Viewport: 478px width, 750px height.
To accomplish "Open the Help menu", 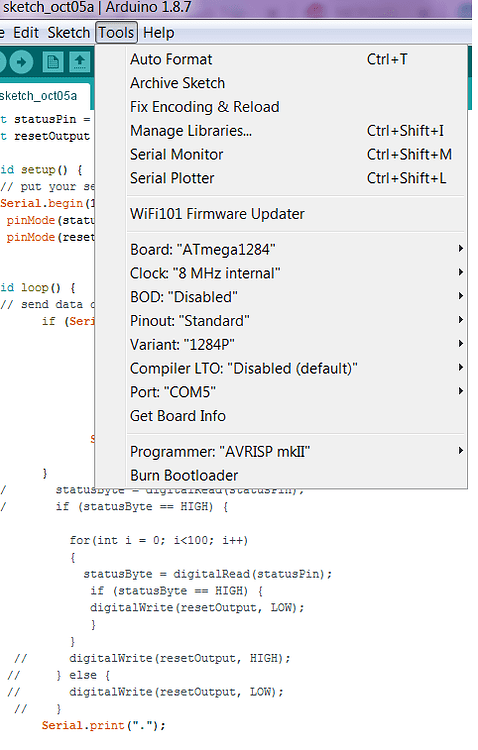I will (158, 33).
